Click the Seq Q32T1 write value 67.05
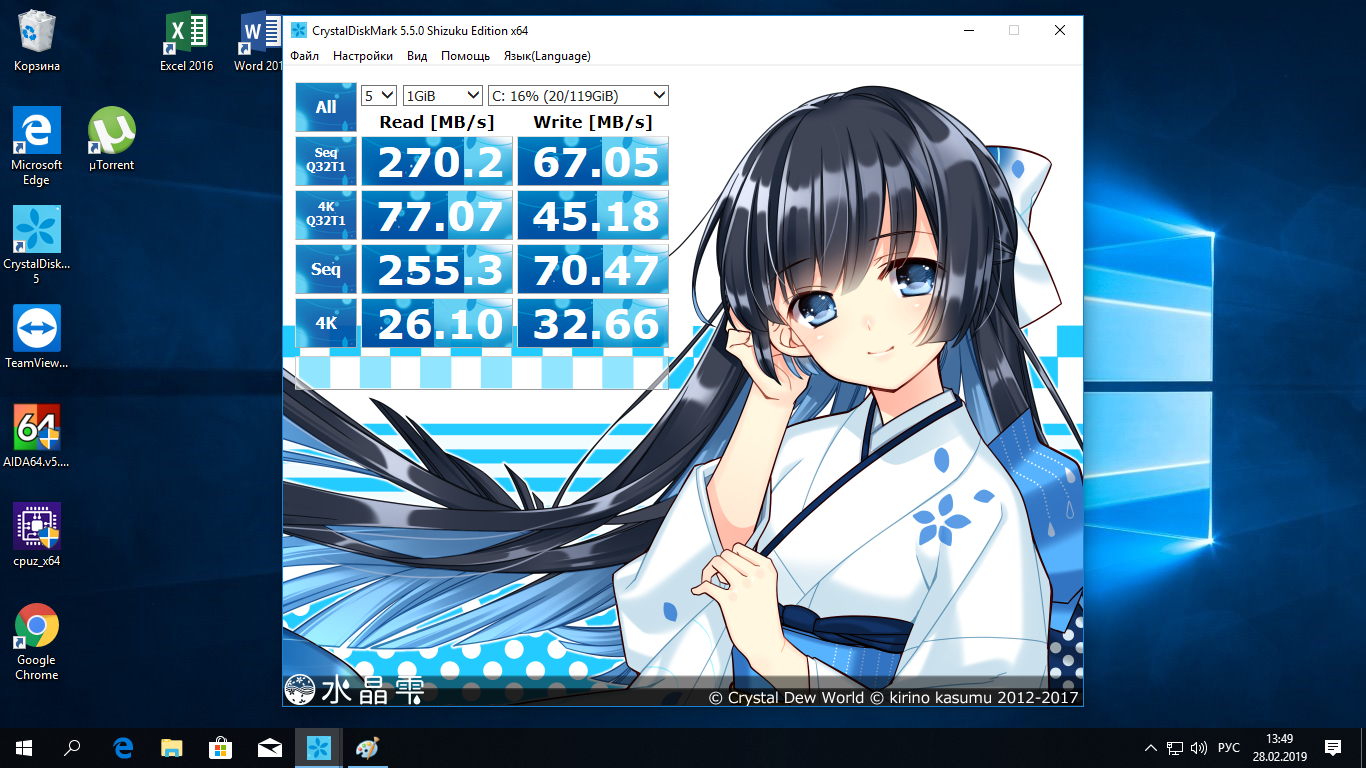 tap(593, 161)
